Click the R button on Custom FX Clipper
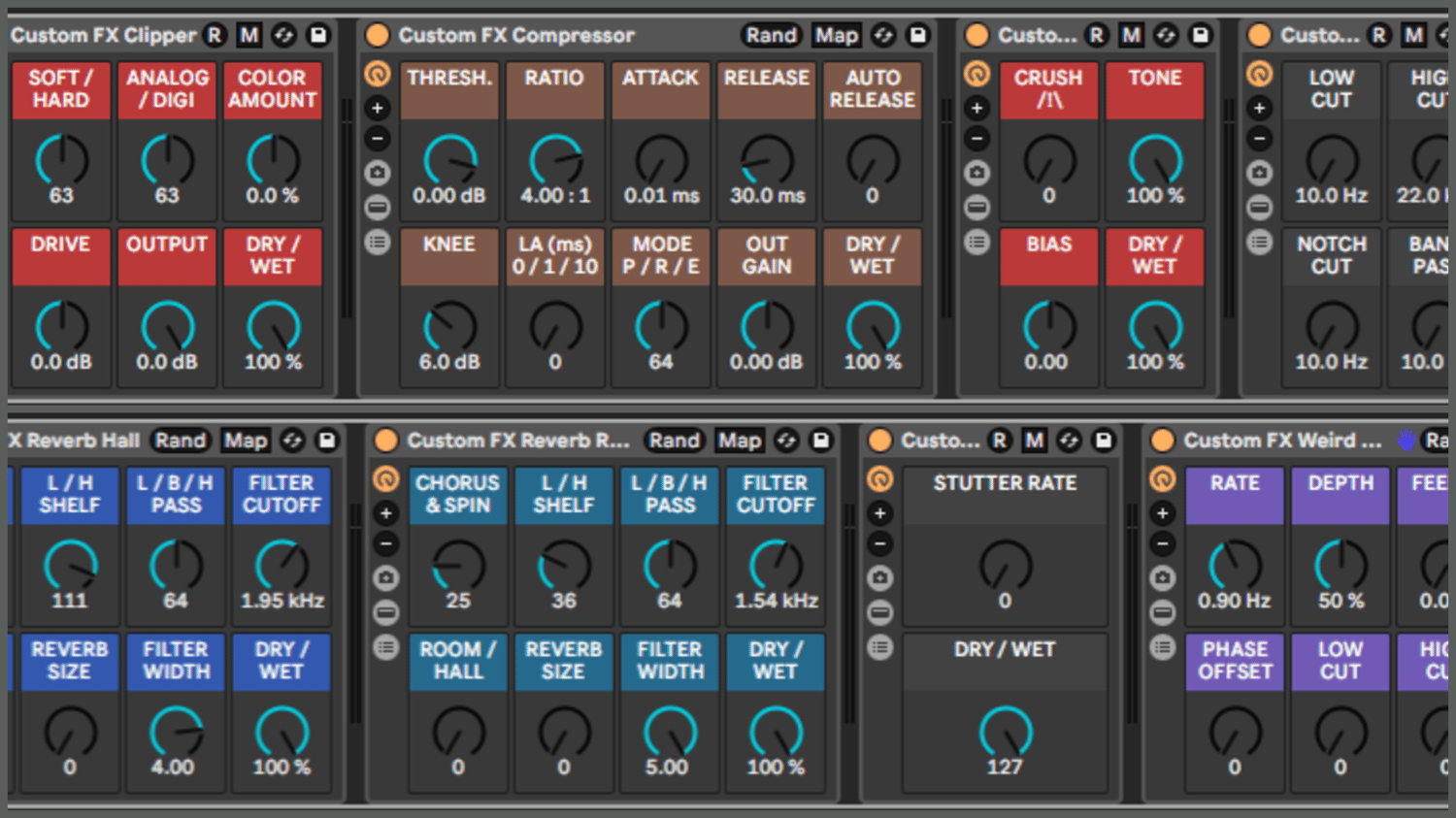The height and width of the screenshot is (818, 1456). tap(215, 36)
